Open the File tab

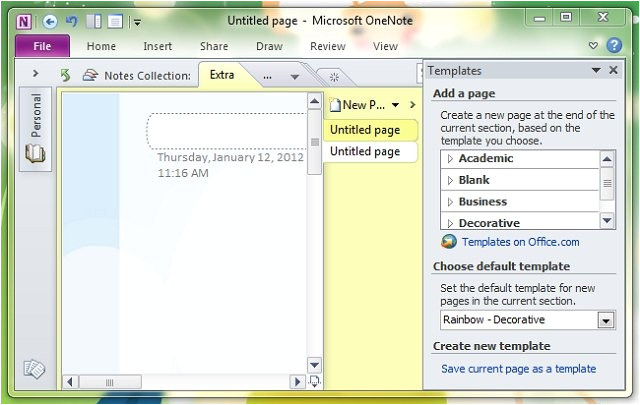(x=42, y=46)
